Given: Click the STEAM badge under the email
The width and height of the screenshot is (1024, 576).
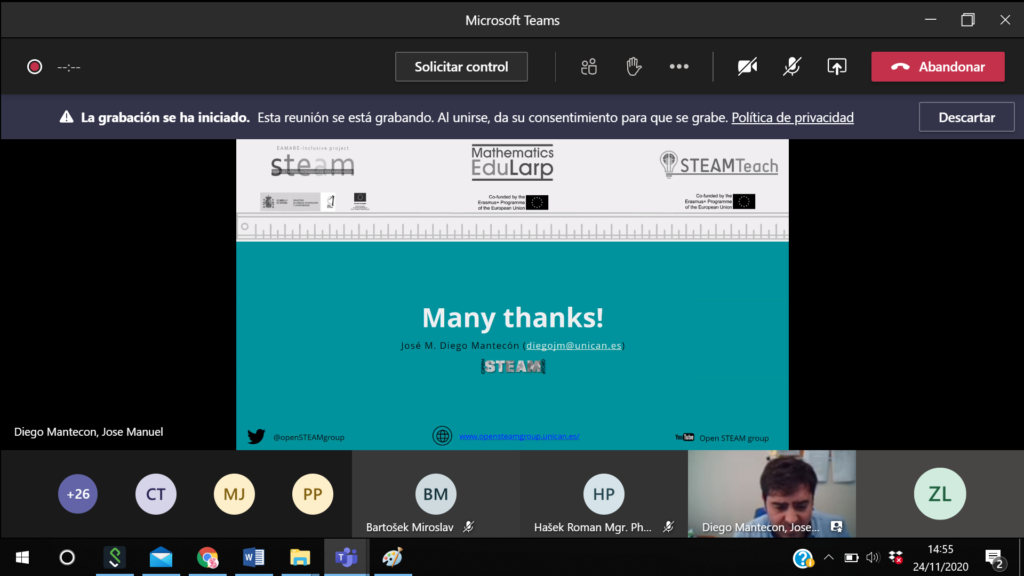Looking at the screenshot, I should coord(513,366).
